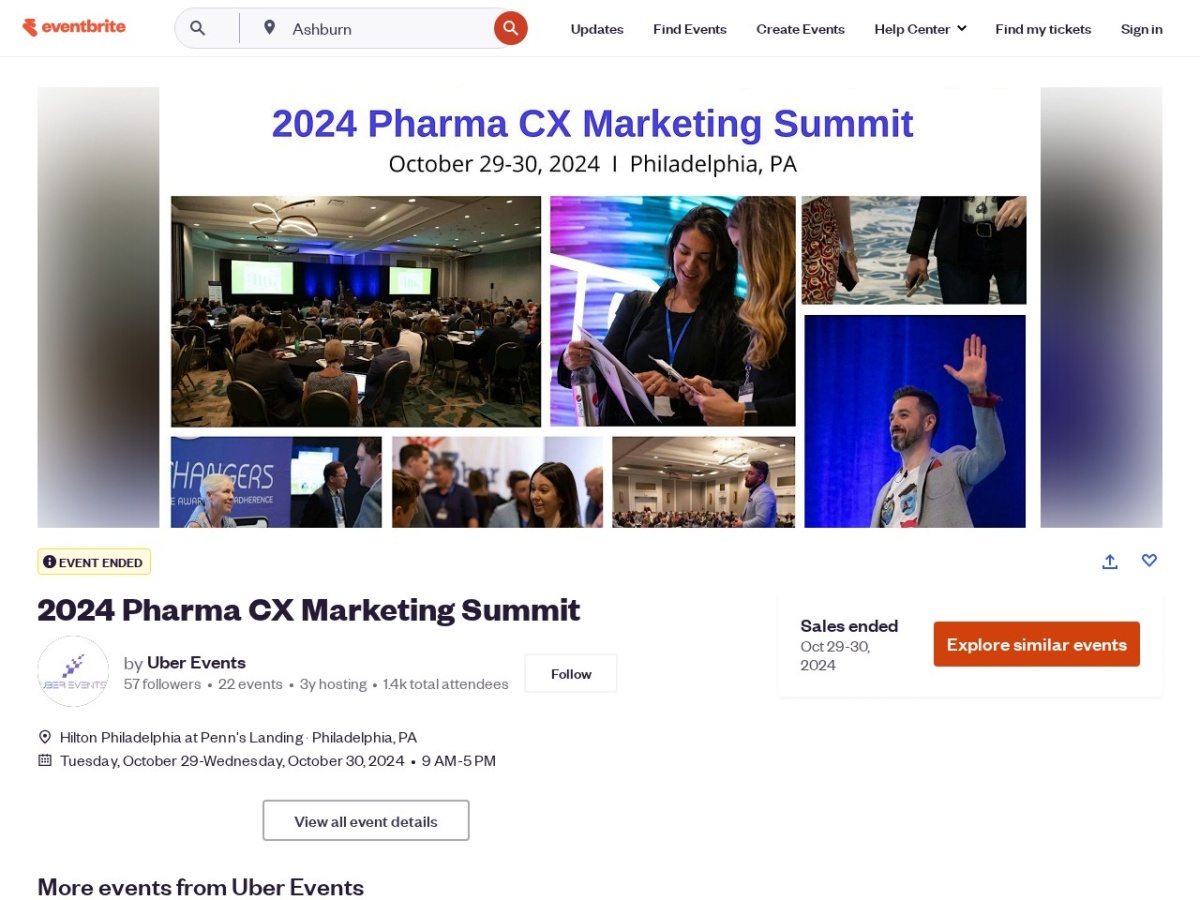Click the 2024 Pharma CX Marketing Summit heading
This screenshot has width=1200, height=900.
point(309,609)
